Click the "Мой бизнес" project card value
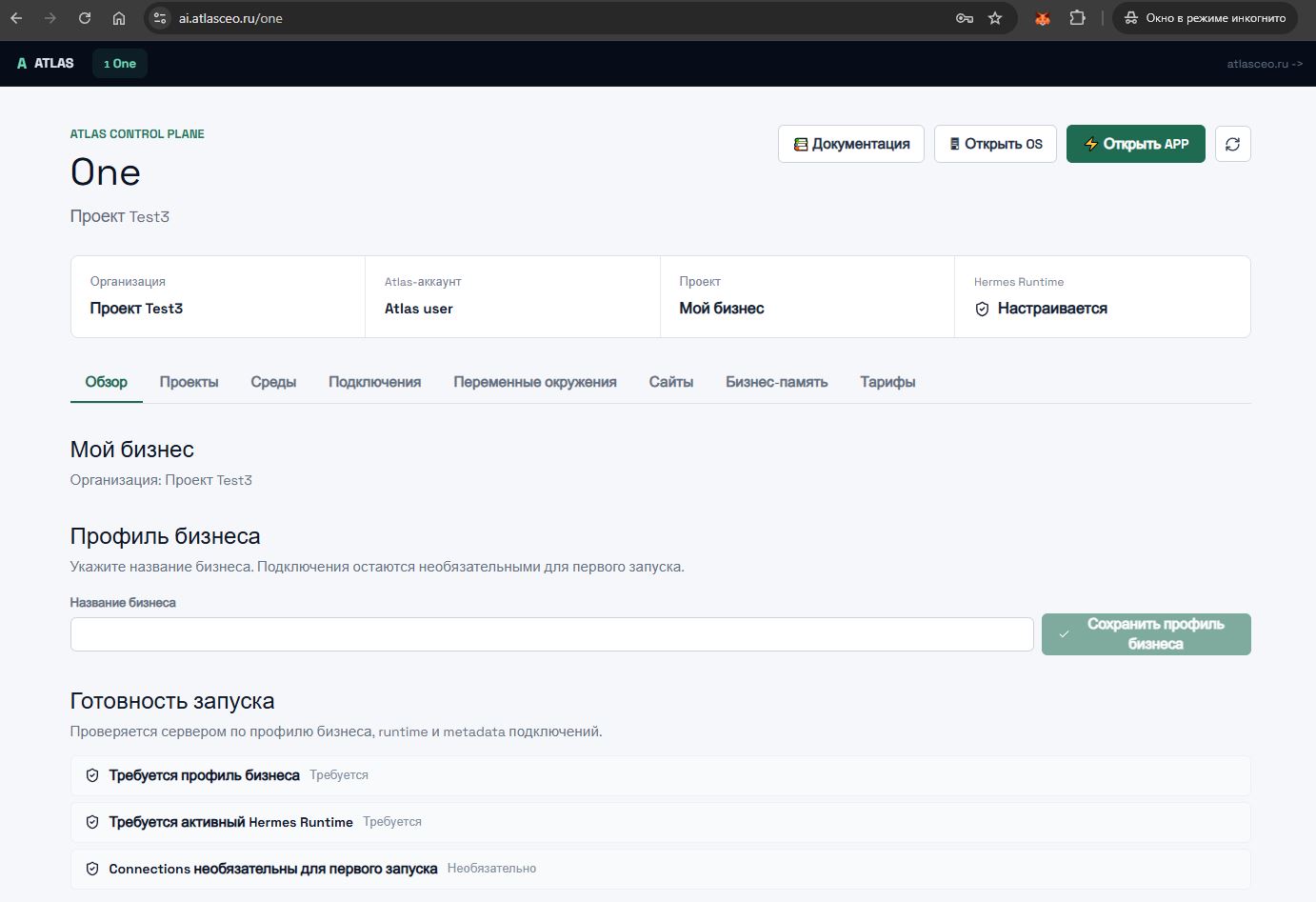Image resolution: width=1316 pixels, height=902 pixels. point(722,309)
